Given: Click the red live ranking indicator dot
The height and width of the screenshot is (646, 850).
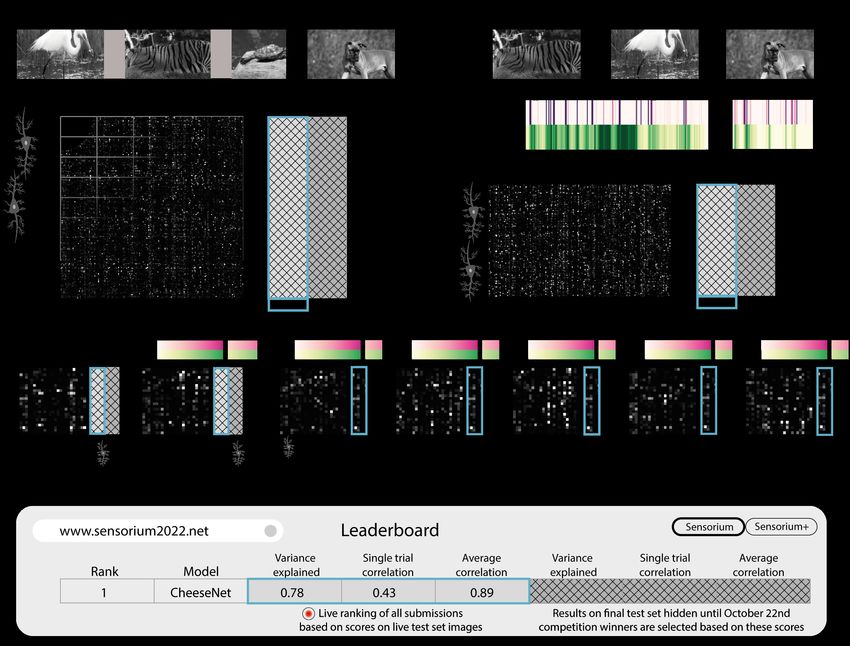Looking at the screenshot, I should [308, 613].
